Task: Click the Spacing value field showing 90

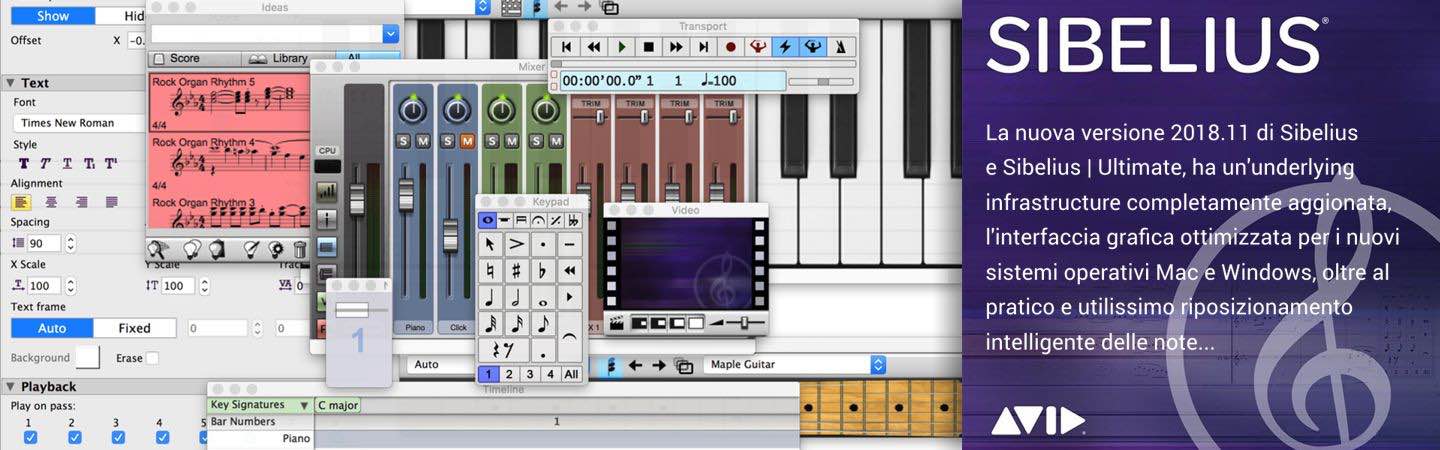Action: (x=44, y=243)
